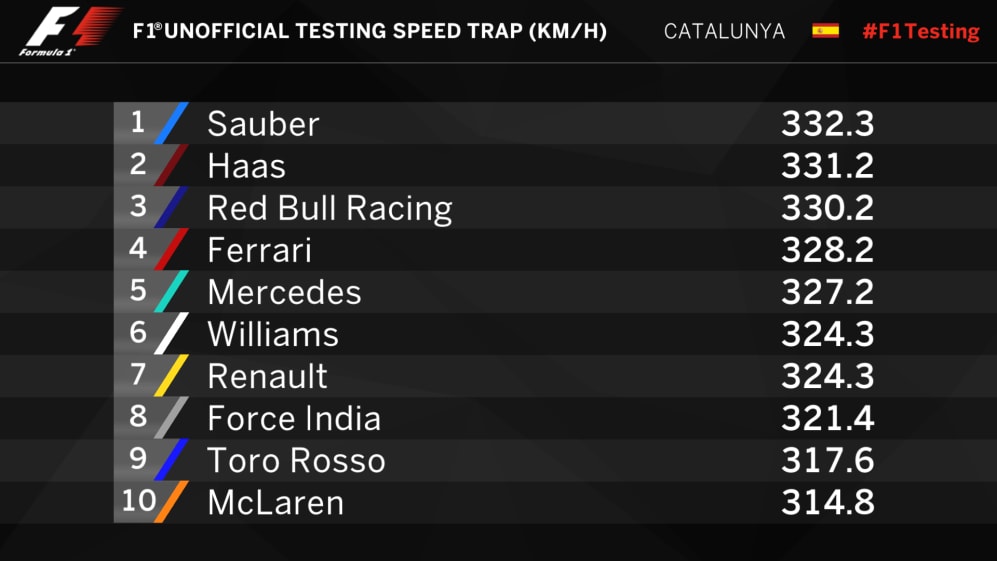Click Ferrari's red team color stripe
Screen dimensions: 997x561
click(171, 249)
